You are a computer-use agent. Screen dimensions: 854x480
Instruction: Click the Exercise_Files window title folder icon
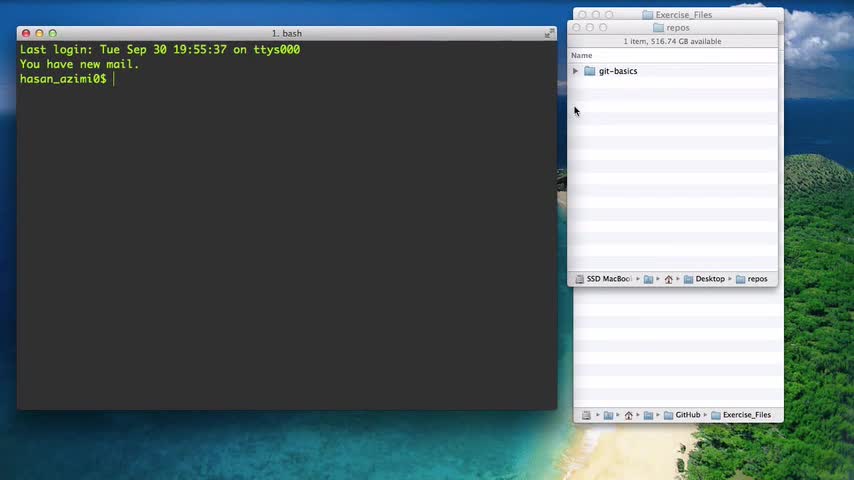click(648, 15)
